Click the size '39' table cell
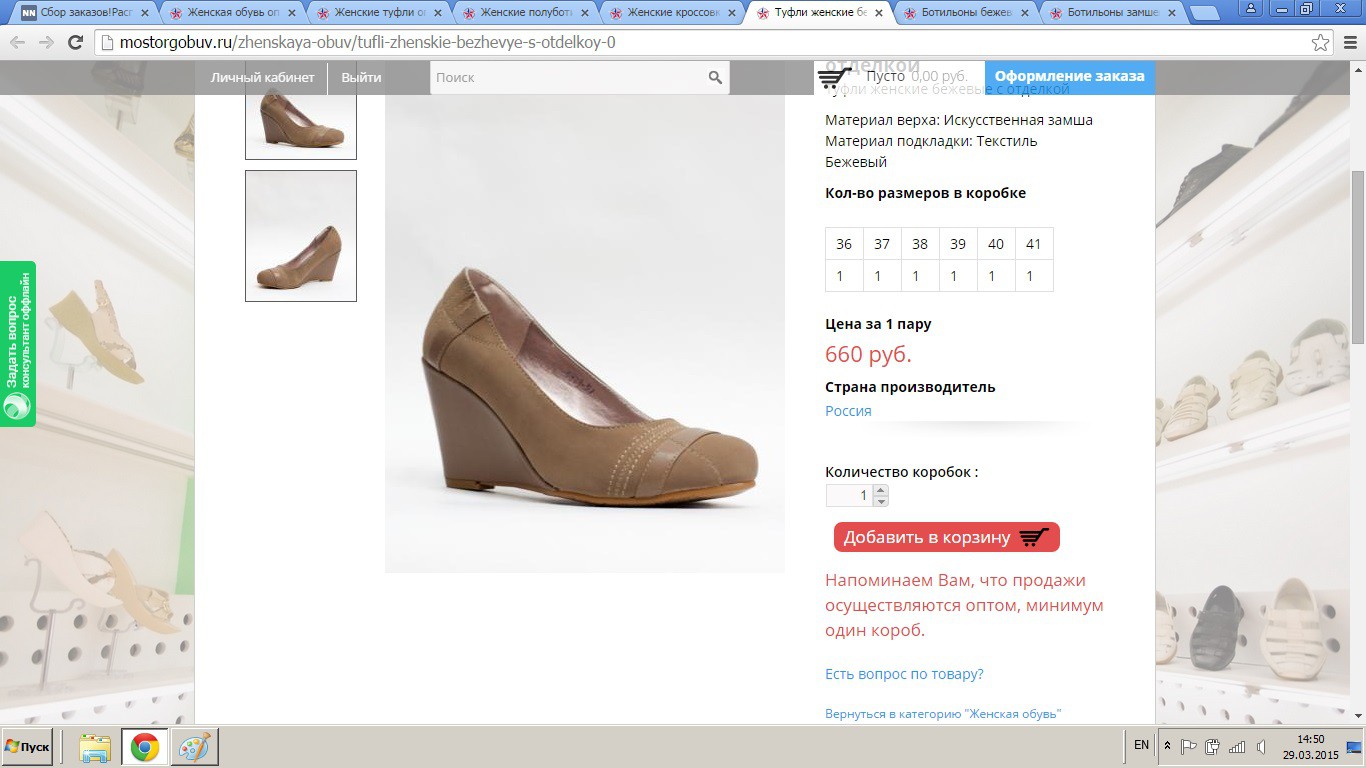Viewport: 1366px width, 768px height. 958,244
